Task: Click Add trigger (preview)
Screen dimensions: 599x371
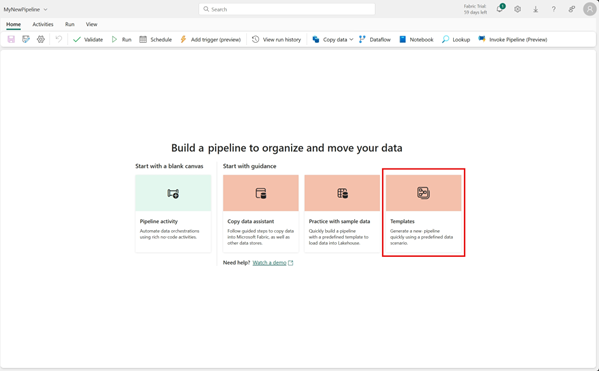Action: pyautogui.click(x=210, y=39)
